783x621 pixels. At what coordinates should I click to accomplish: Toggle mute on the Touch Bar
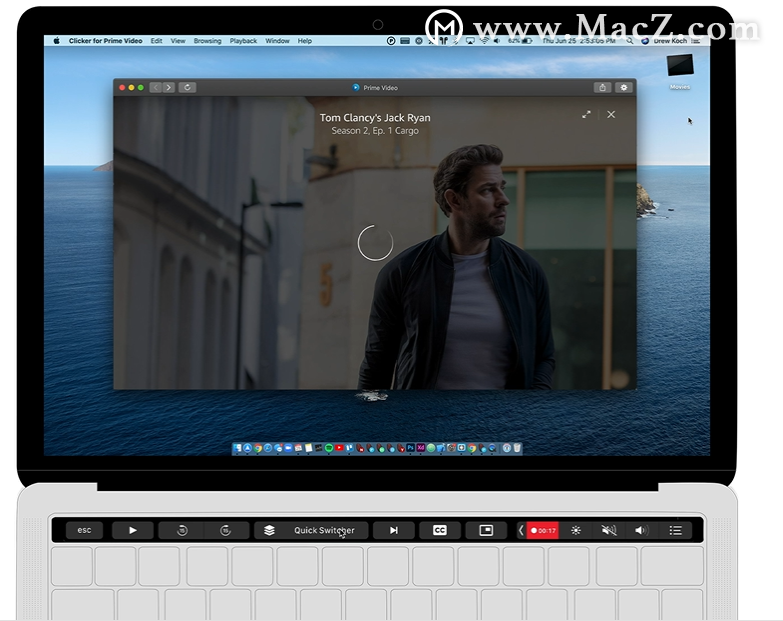(x=609, y=530)
